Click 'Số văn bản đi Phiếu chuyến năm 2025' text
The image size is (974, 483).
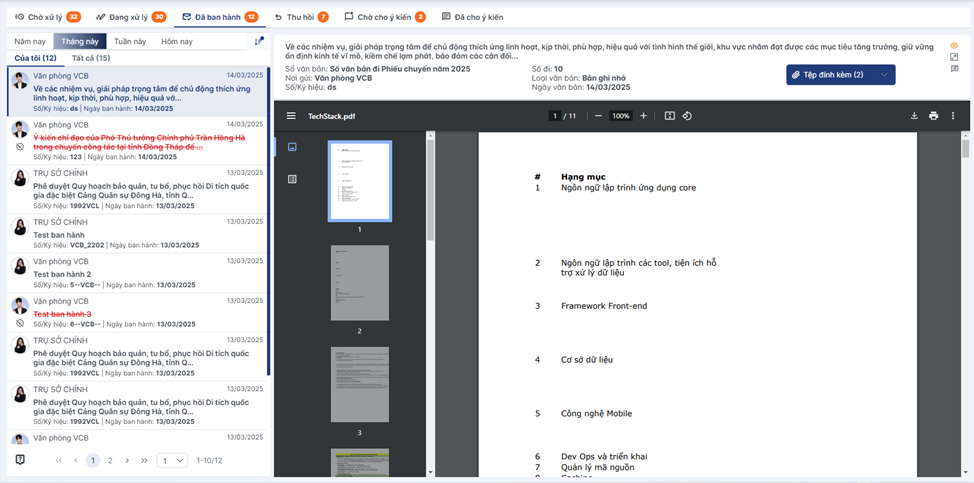click(x=400, y=68)
